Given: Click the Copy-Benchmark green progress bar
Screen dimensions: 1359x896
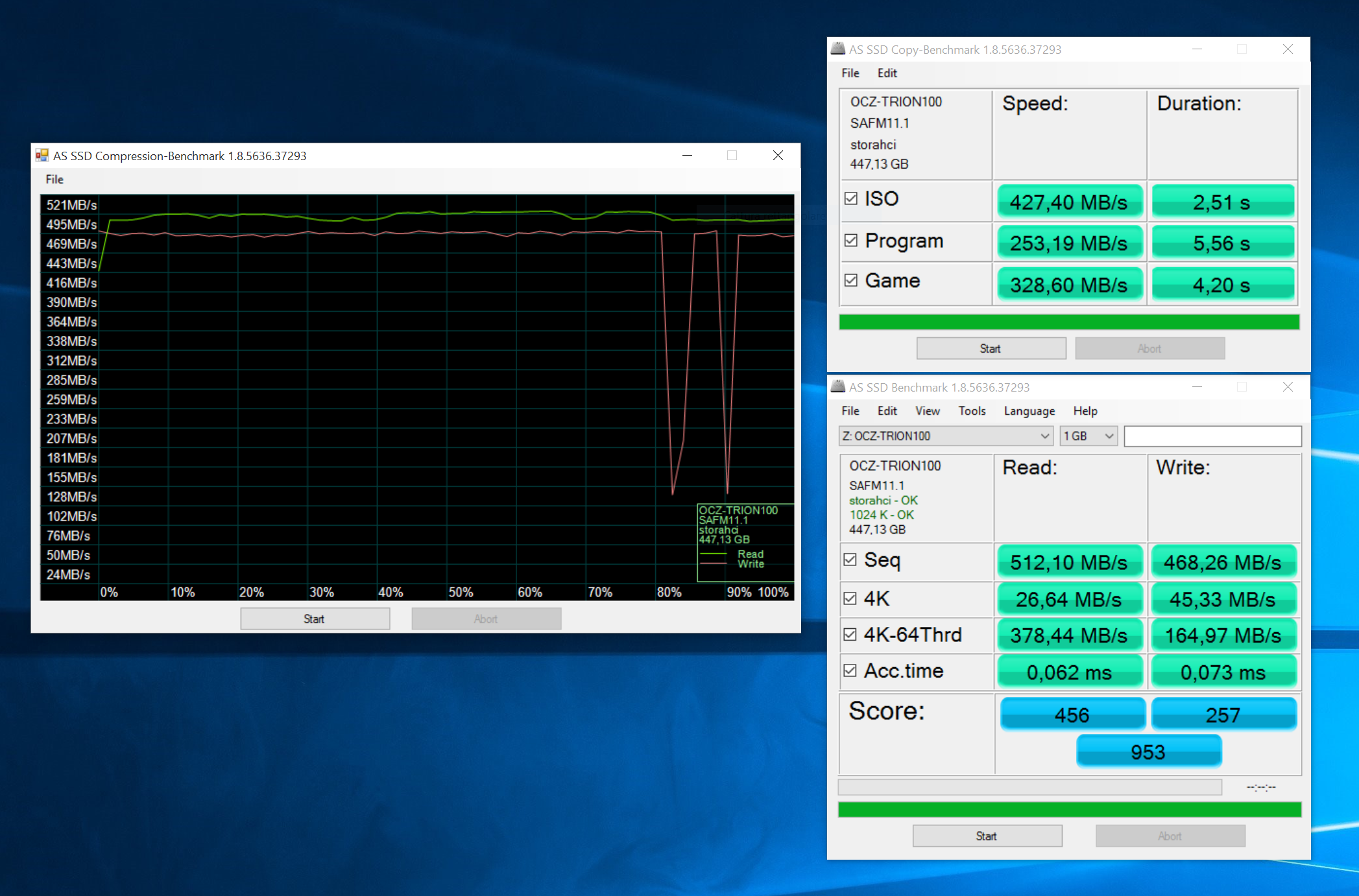Looking at the screenshot, I should pos(1069,322).
